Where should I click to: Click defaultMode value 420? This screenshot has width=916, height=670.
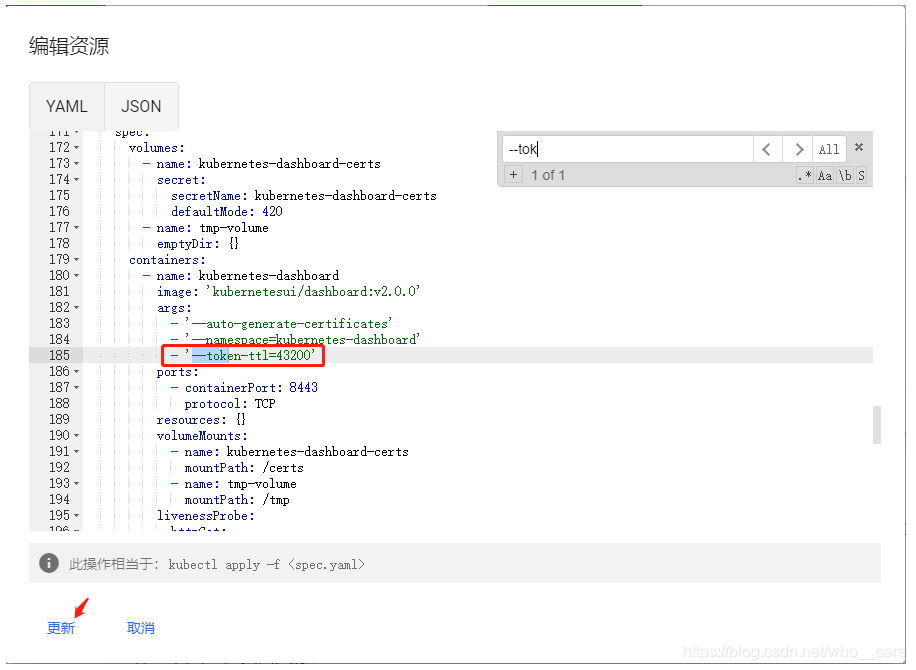click(272, 211)
